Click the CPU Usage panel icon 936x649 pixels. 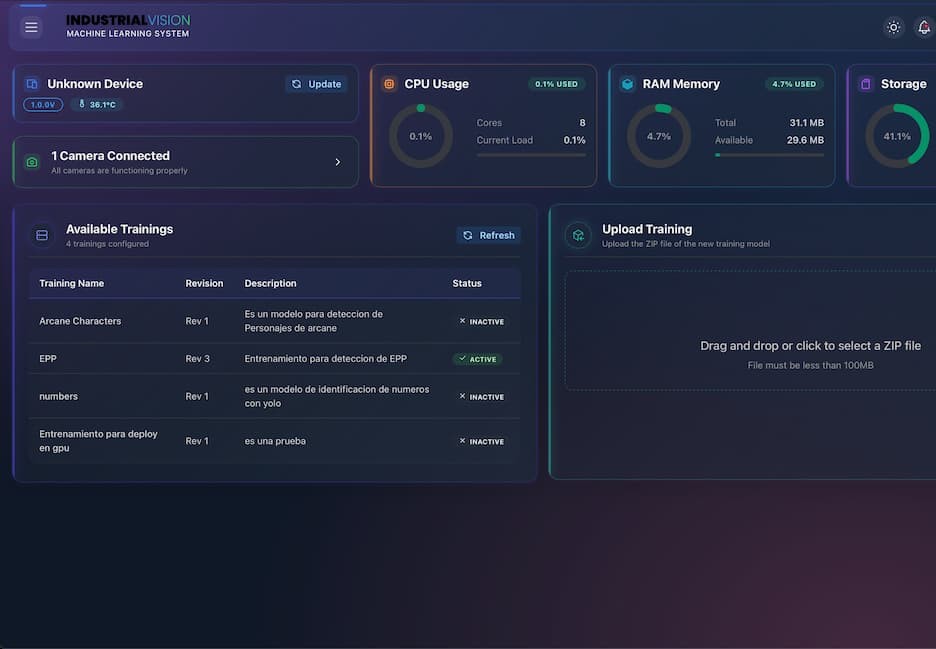[x=389, y=84]
